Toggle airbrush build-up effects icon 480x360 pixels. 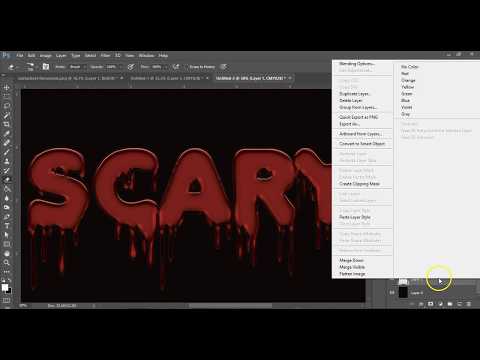(x=176, y=67)
